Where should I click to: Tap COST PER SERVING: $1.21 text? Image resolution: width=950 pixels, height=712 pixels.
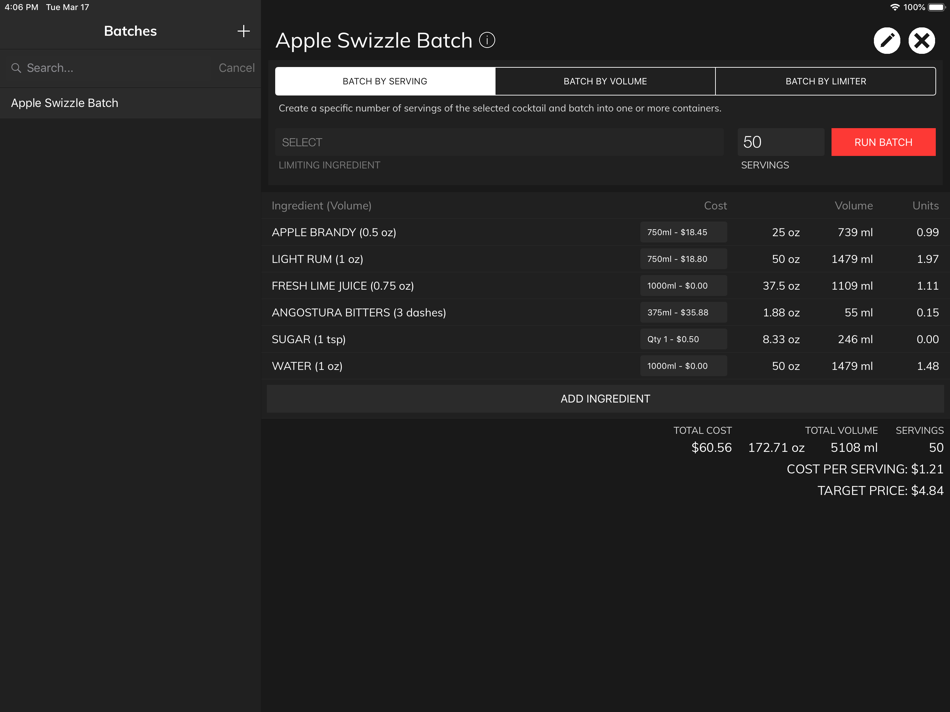[x=865, y=469]
